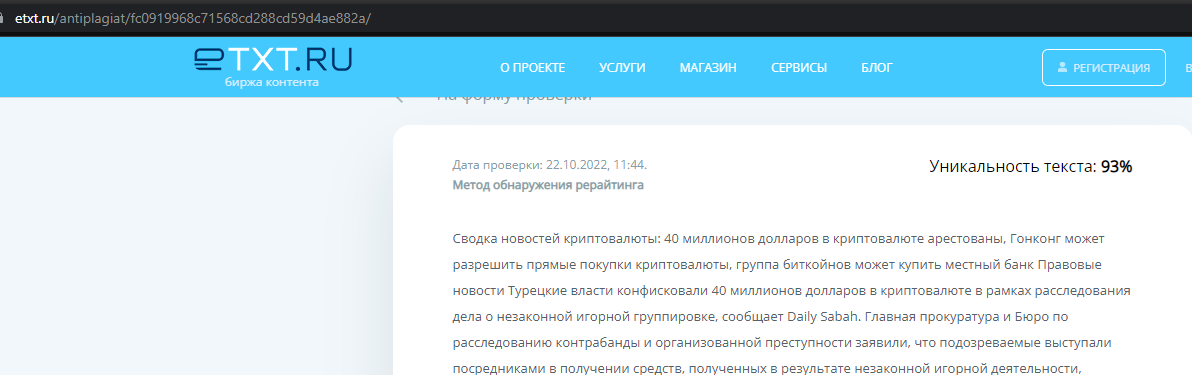This screenshot has width=1192, height=375.
Task: Open the О ПРОЕКТЕ menu
Action: pyautogui.click(x=532, y=68)
